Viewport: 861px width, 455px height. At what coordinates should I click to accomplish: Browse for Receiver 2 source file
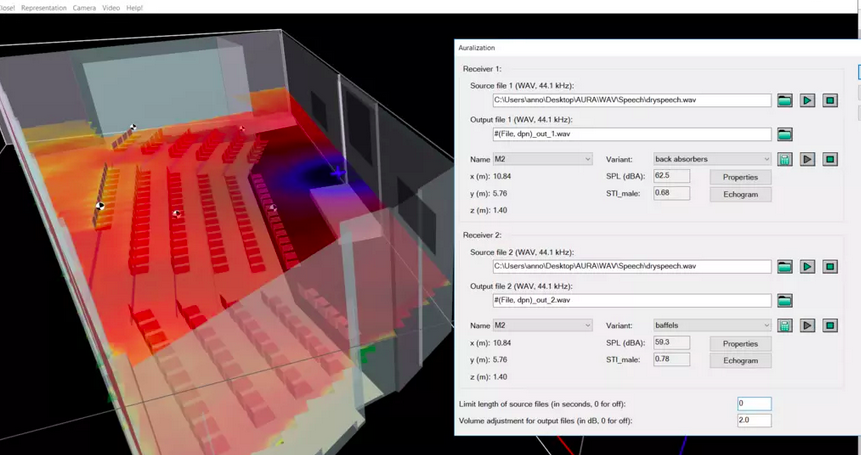tap(785, 267)
